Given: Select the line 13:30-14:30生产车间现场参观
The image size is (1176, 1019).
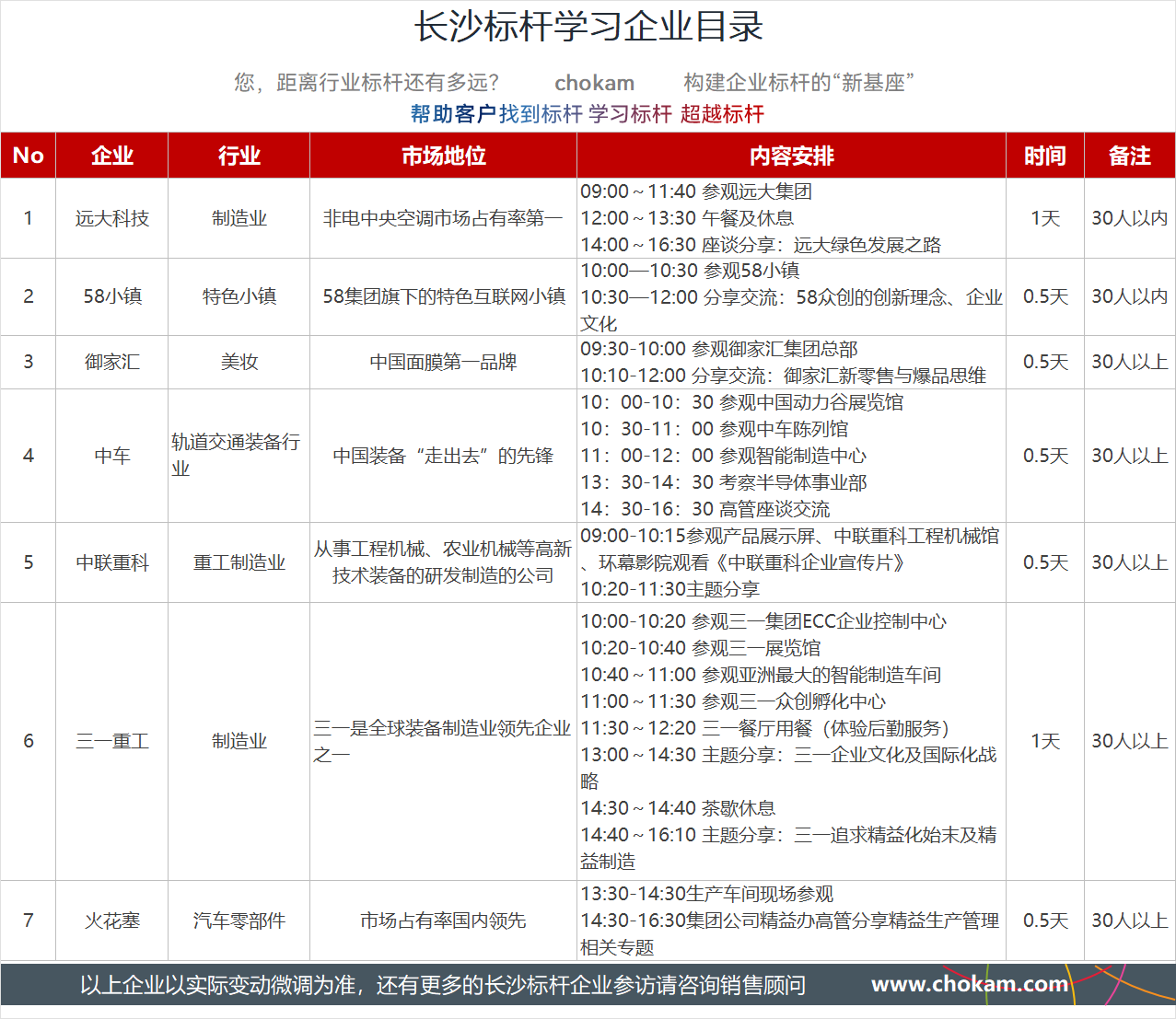Looking at the screenshot, I should (x=706, y=894).
